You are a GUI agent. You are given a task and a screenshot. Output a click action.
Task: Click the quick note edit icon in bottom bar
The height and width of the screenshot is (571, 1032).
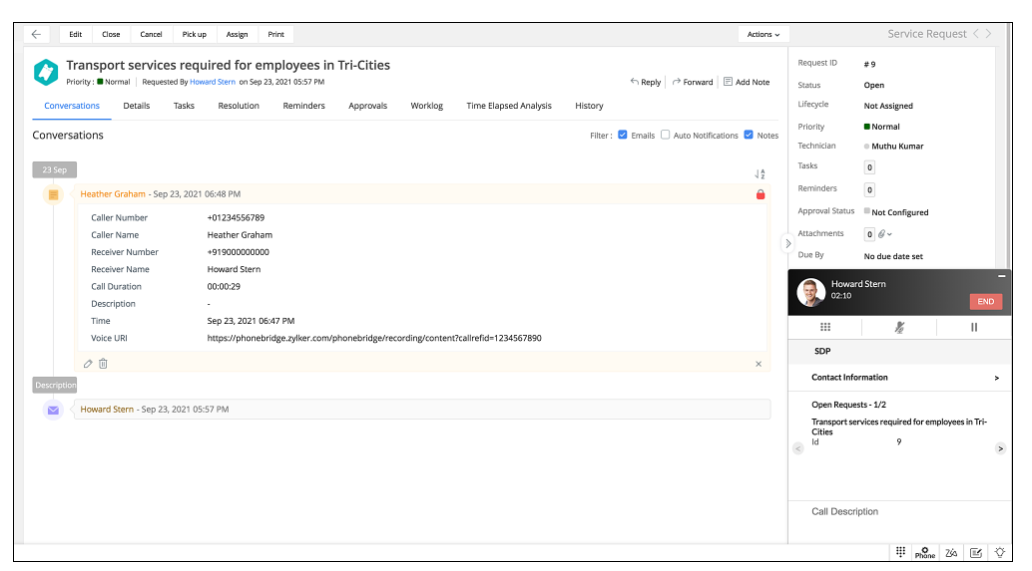[976, 553]
